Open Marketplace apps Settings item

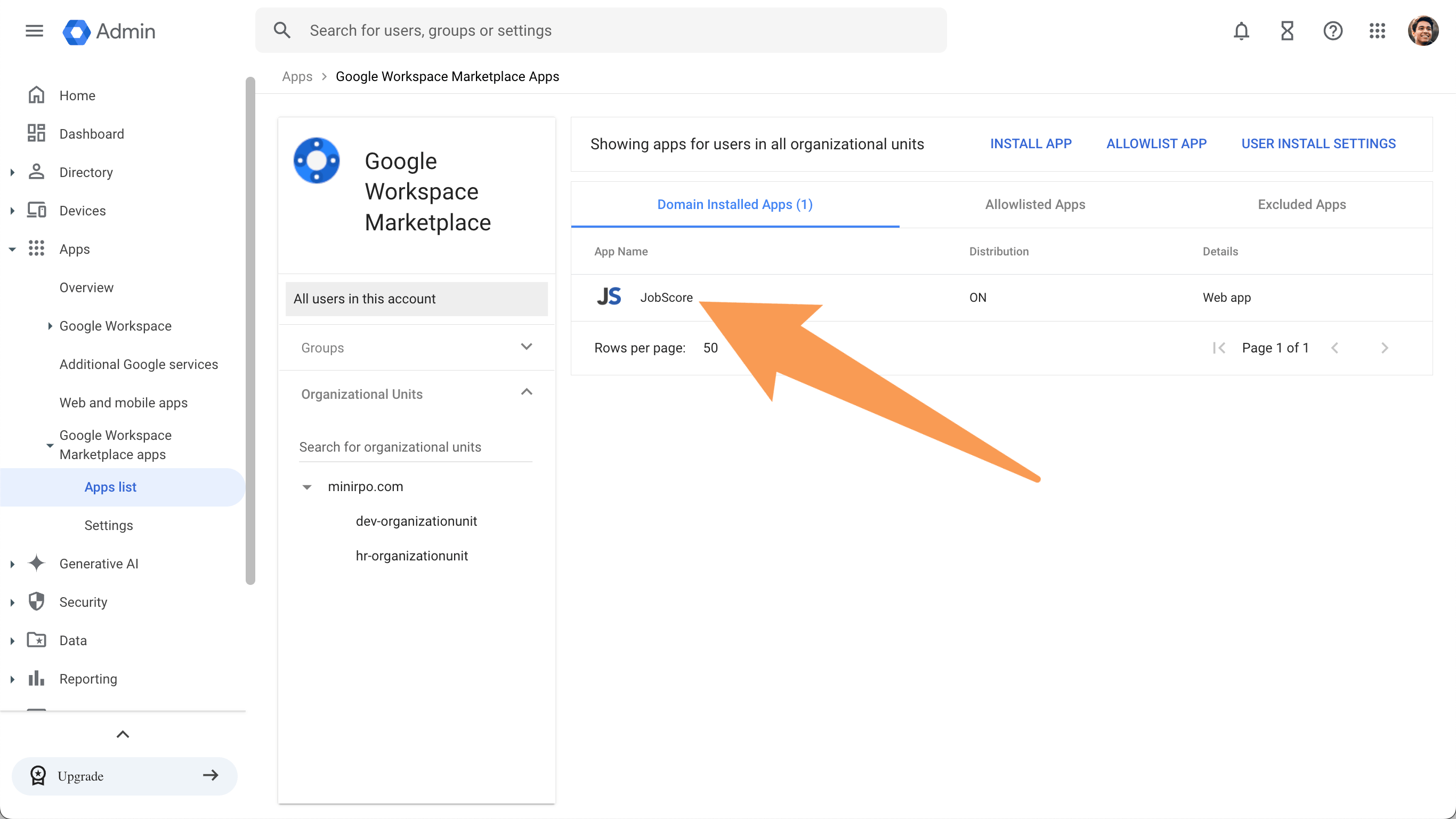[109, 525]
